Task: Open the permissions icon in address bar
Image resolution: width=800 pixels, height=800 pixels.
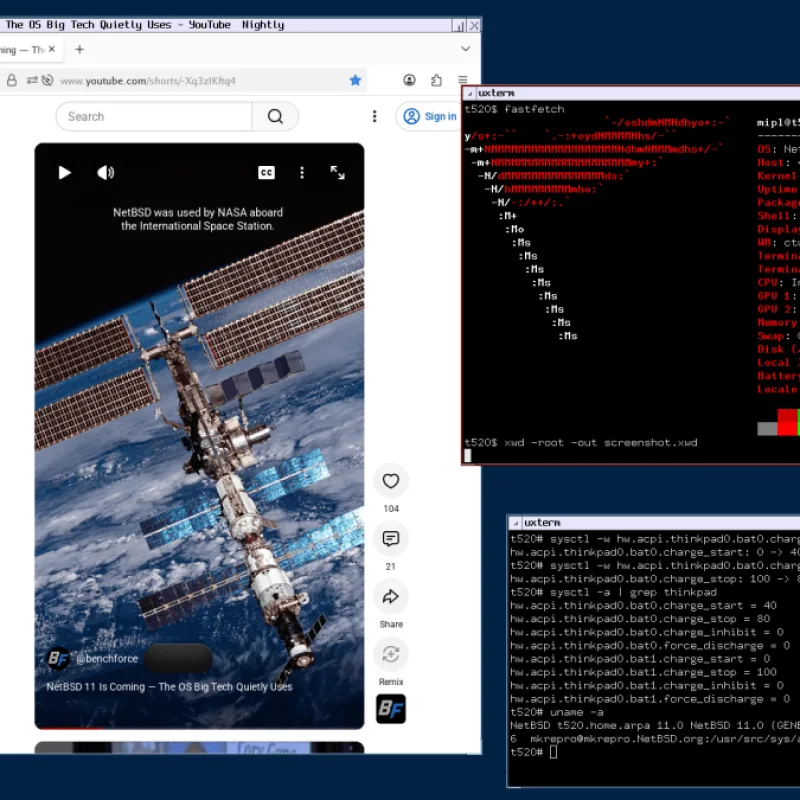Action: point(32,80)
